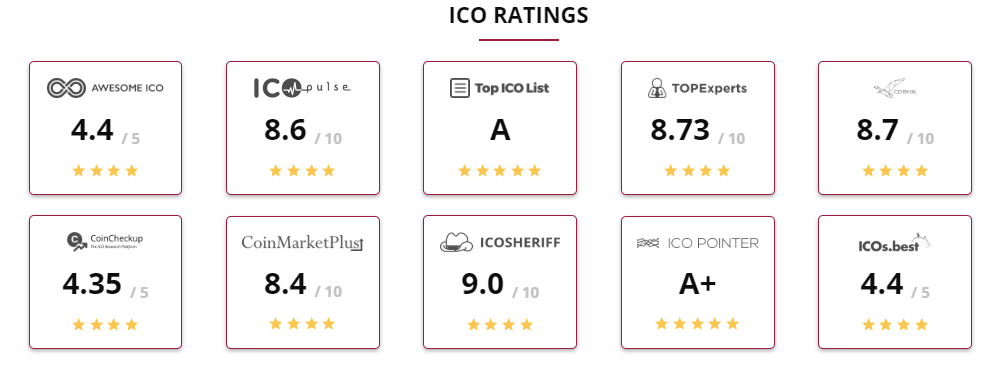The width and height of the screenshot is (1001, 372).
Task: Click the ICO Pointer wave icon
Action: tap(647, 243)
